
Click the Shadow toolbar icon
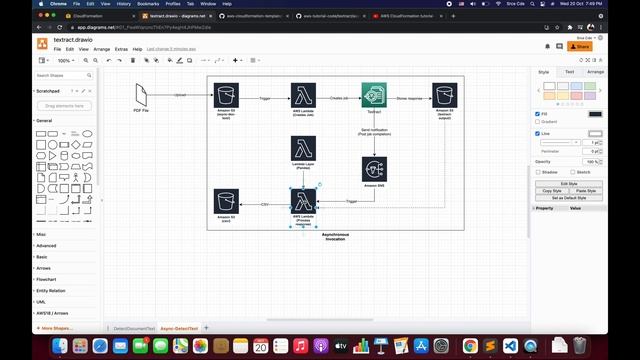(189, 60)
